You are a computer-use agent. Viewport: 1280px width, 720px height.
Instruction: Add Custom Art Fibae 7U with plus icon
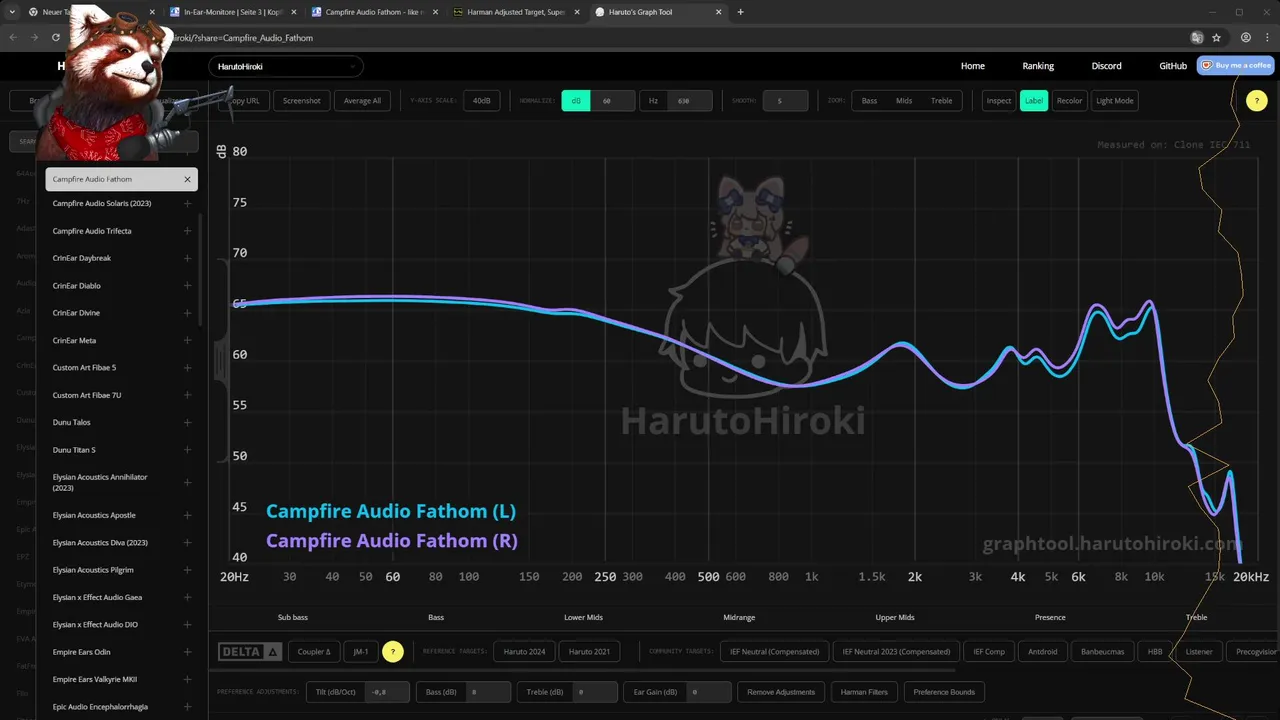click(x=187, y=395)
